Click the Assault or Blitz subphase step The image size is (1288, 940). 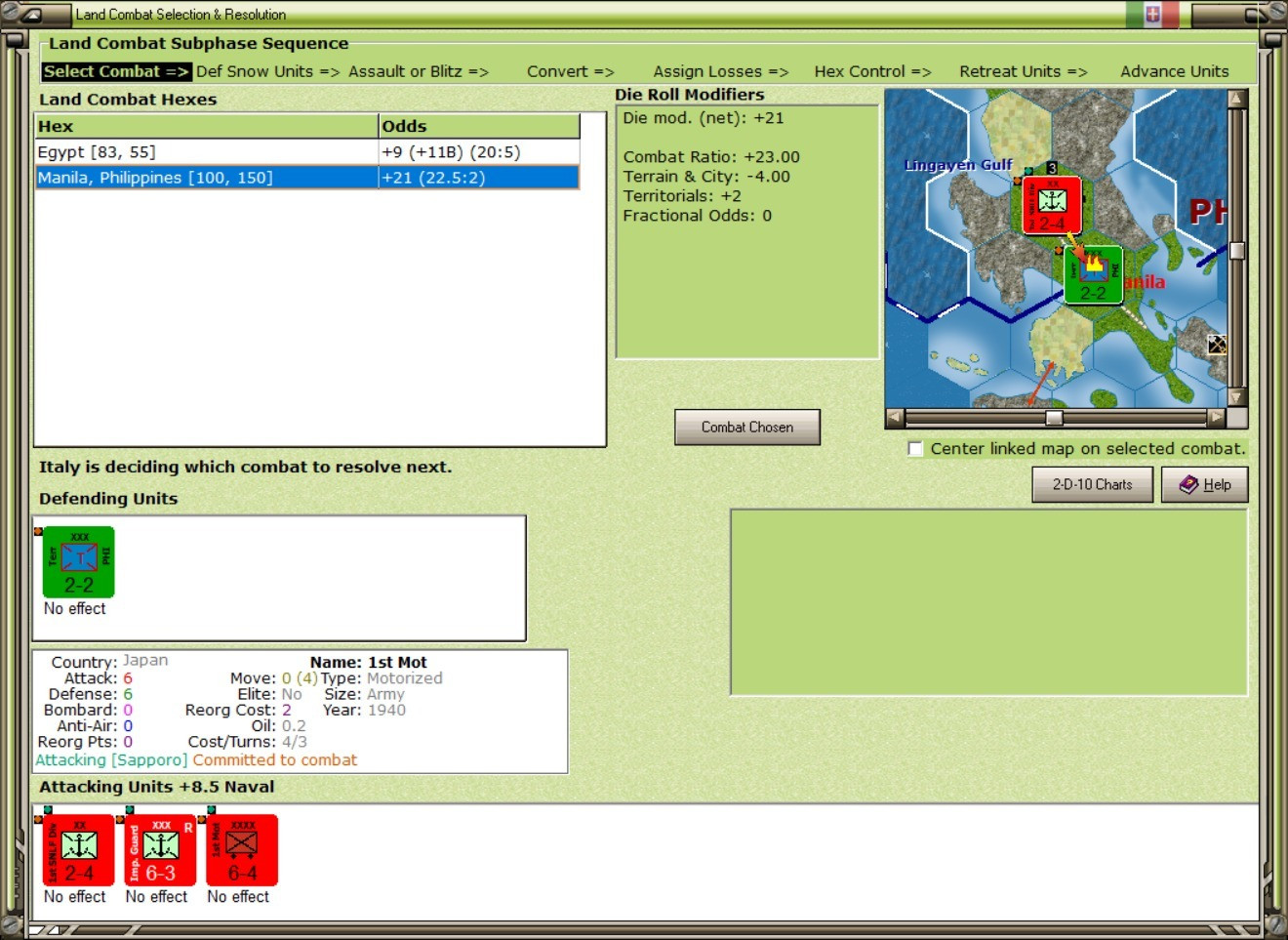click(x=419, y=71)
